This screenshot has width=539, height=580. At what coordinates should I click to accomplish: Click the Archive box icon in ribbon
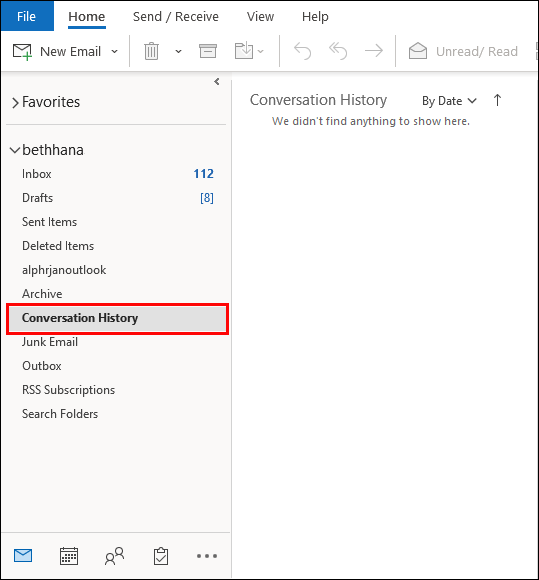208,51
